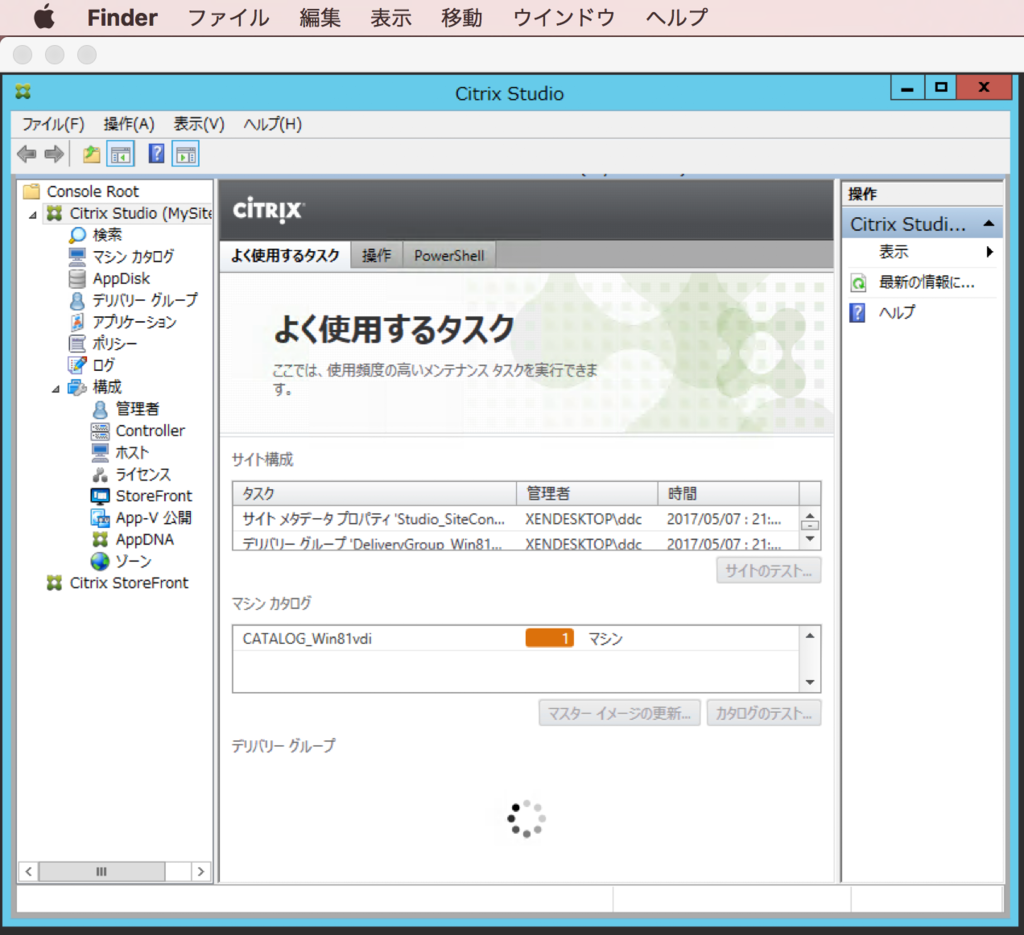
Task: Select ホスト under 構成
Action: pyautogui.click(x=132, y=452)
